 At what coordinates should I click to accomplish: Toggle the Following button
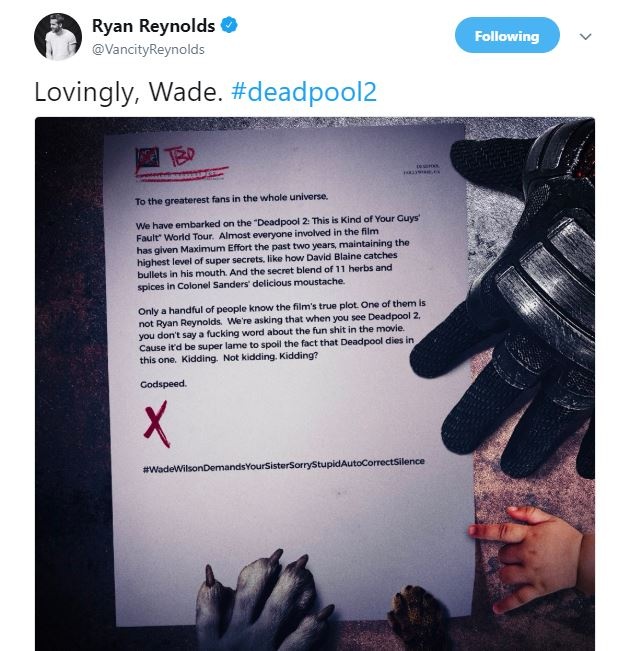click(x=507, y=36)
